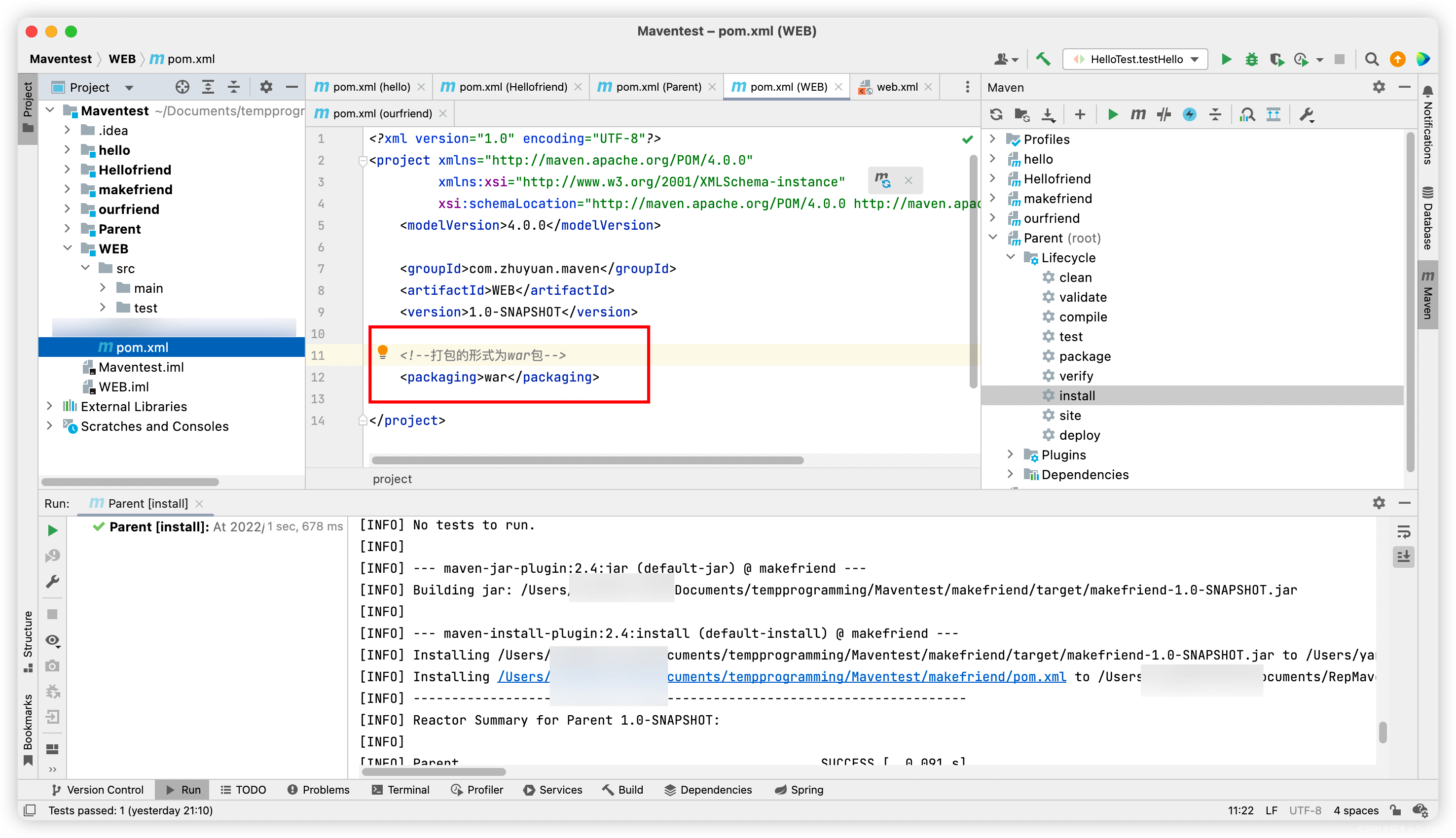Run Maven build with green arrow
This screenshot has width=1456, height=838.
pyautogui.click(x=1112, y=114)
